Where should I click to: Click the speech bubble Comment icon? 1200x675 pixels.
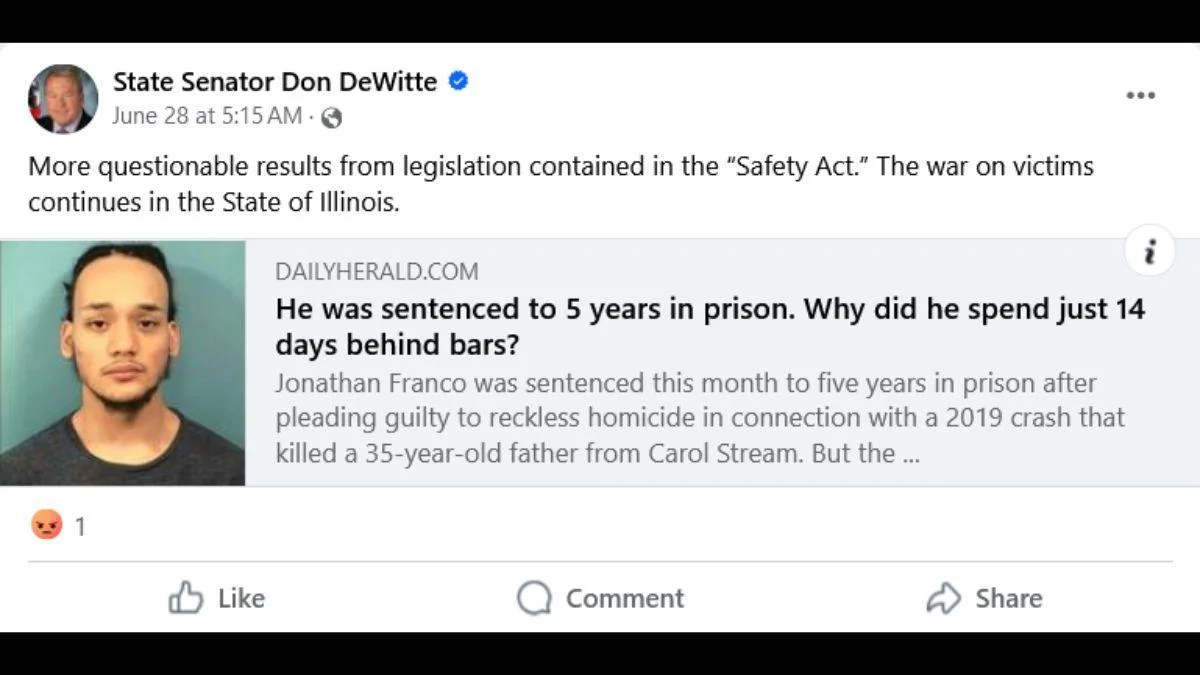click(534, 598)
